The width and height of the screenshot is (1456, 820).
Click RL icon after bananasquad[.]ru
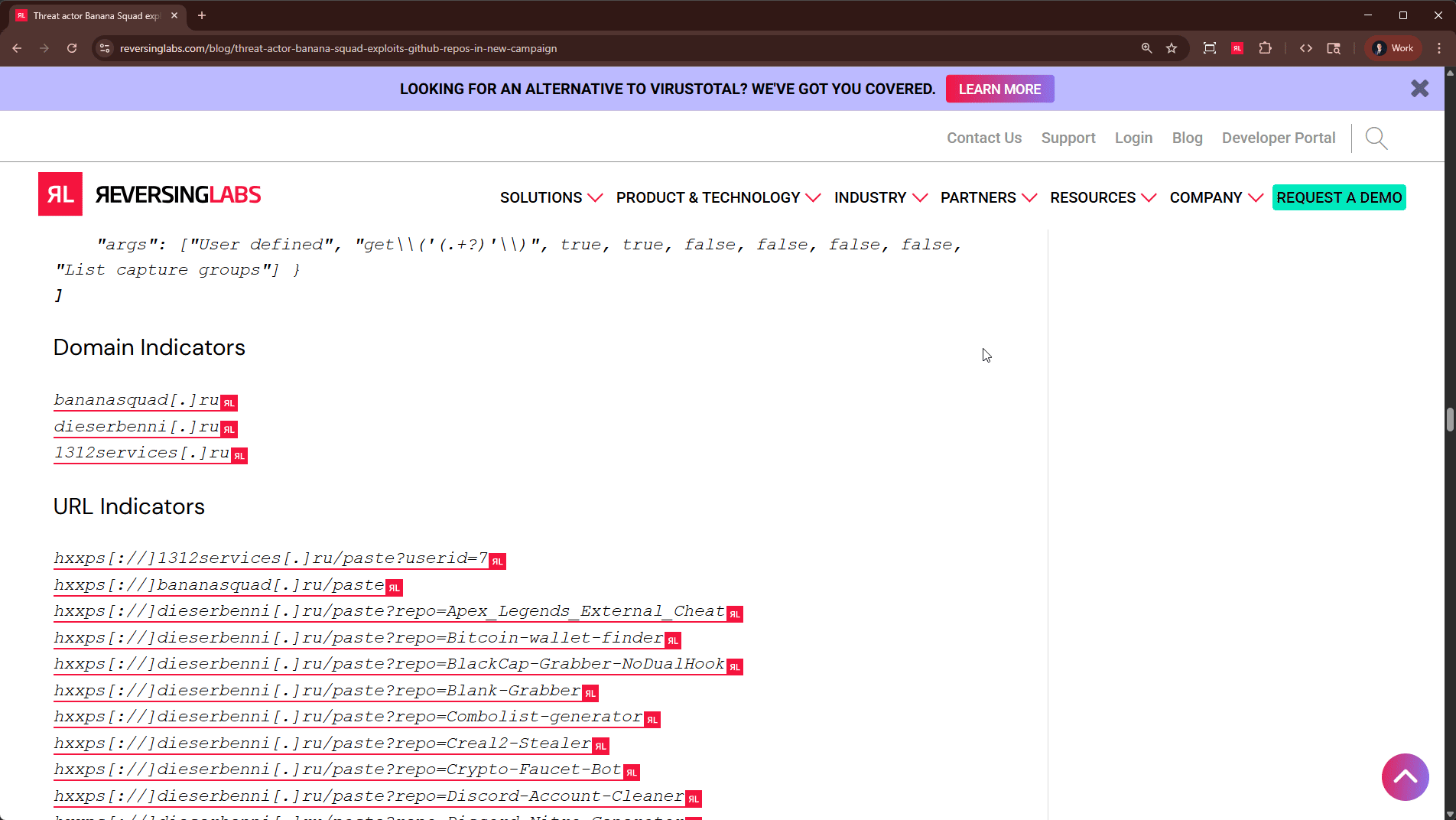click(x=229, y=403)
